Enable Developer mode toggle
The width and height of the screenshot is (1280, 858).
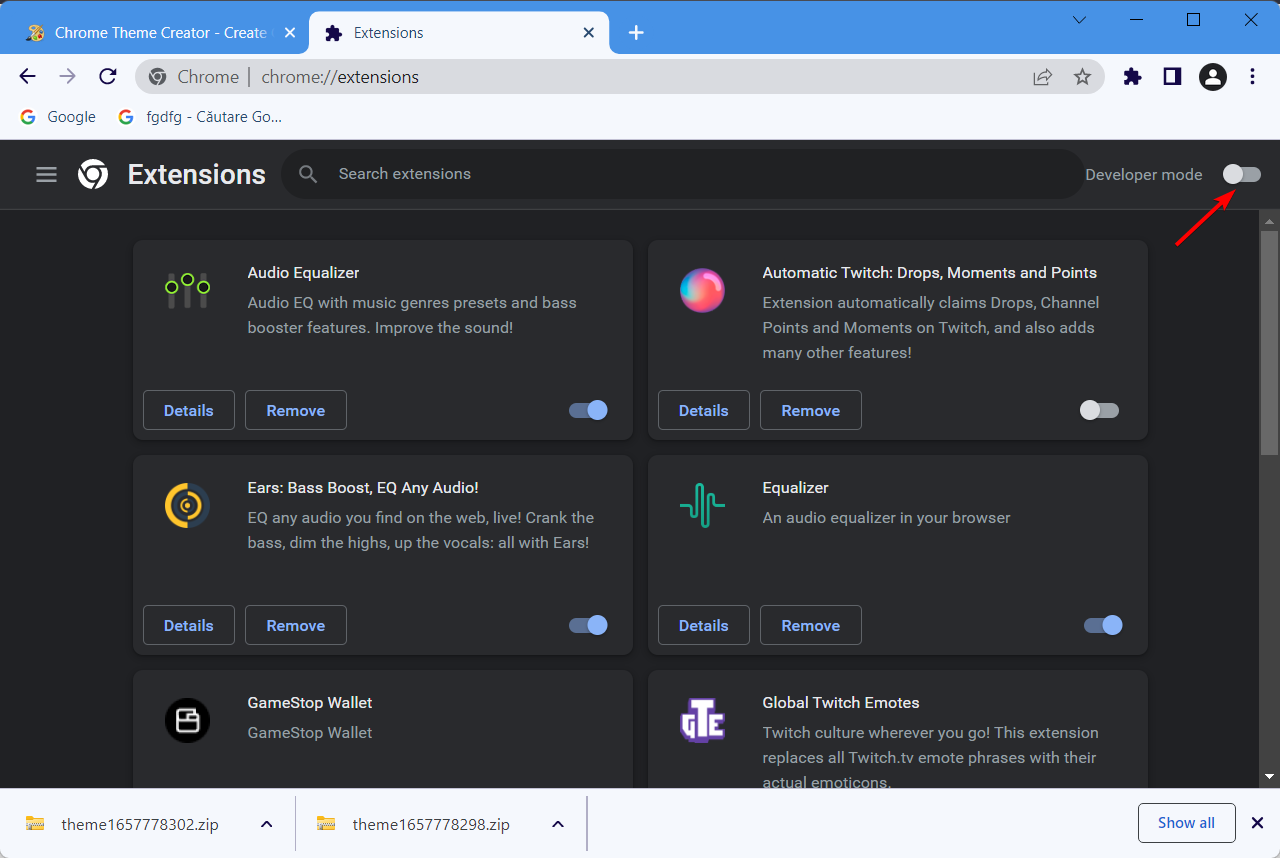1242,174
